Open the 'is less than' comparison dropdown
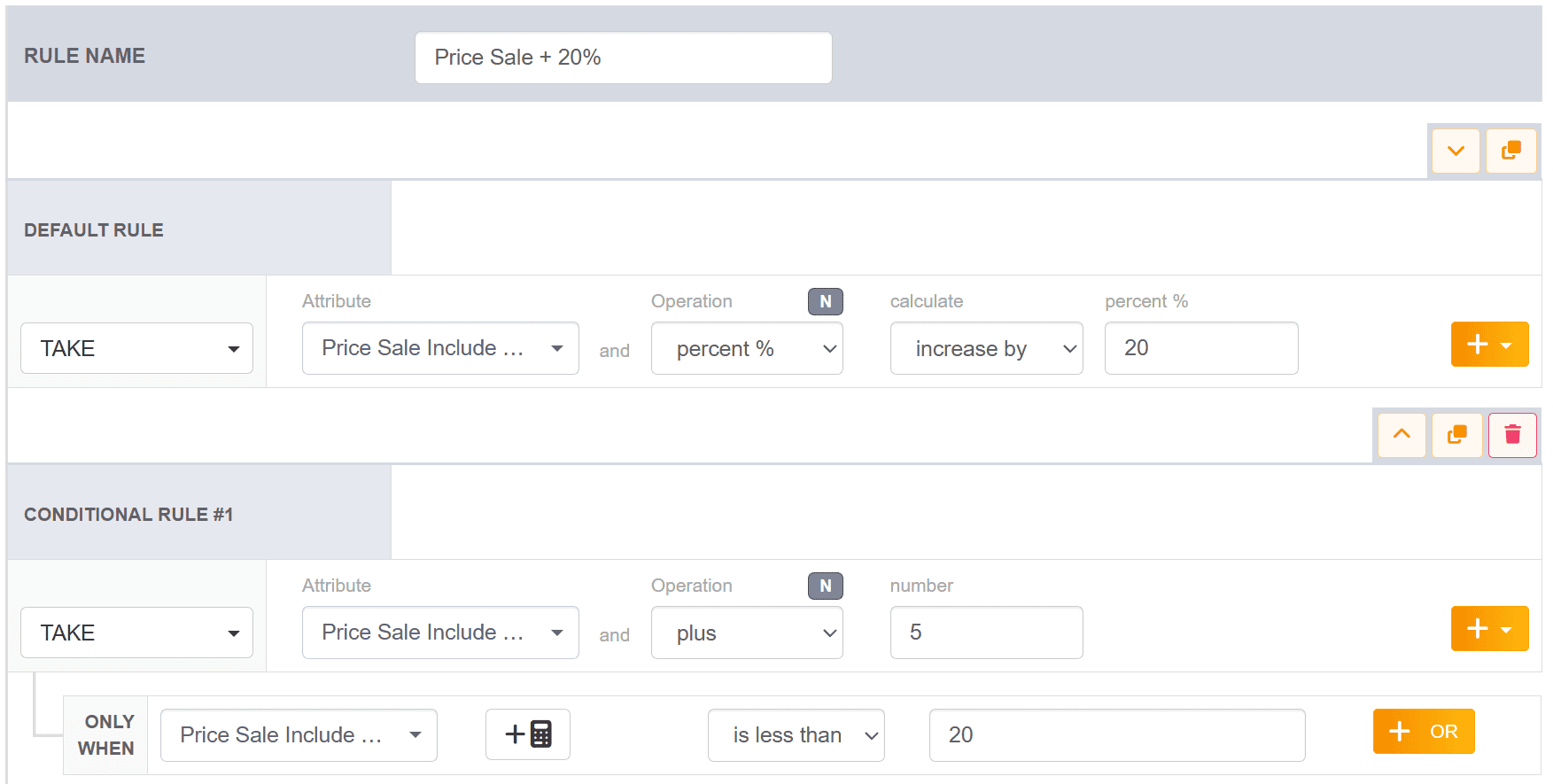The height and width of the screenshot is (784, 1553). pos(795,735)
